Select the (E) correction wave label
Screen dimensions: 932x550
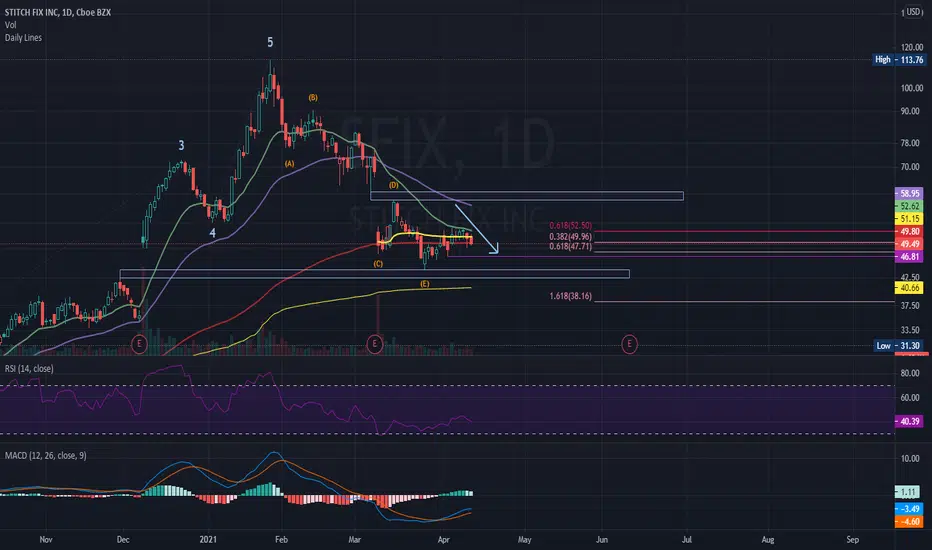(424, 284)
